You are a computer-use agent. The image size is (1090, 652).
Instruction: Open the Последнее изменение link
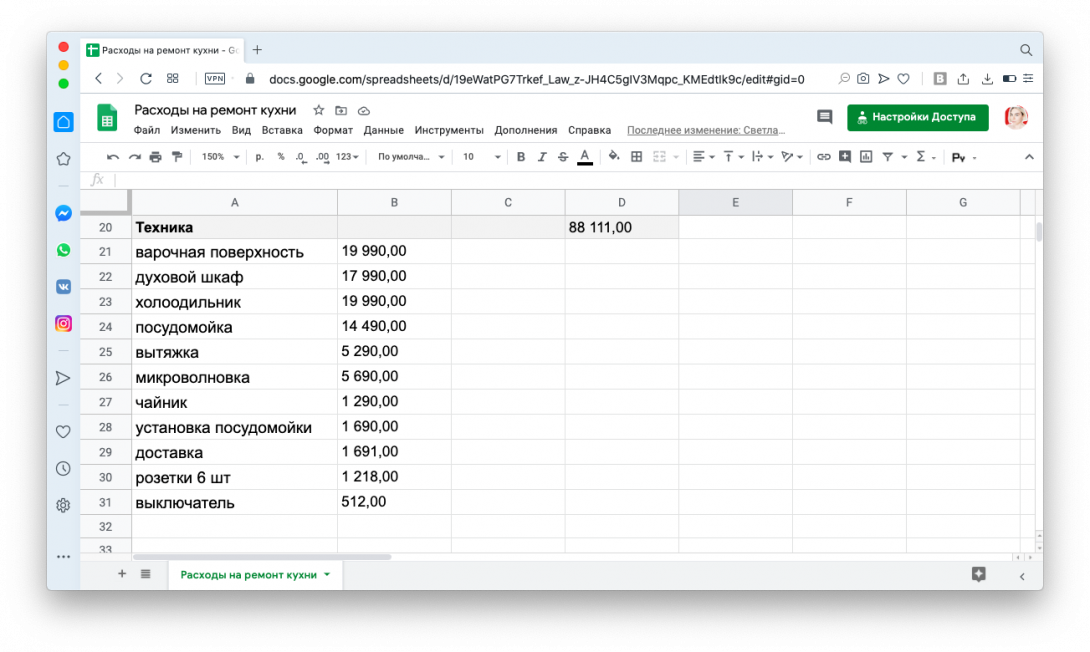click(x=705, y=130)
